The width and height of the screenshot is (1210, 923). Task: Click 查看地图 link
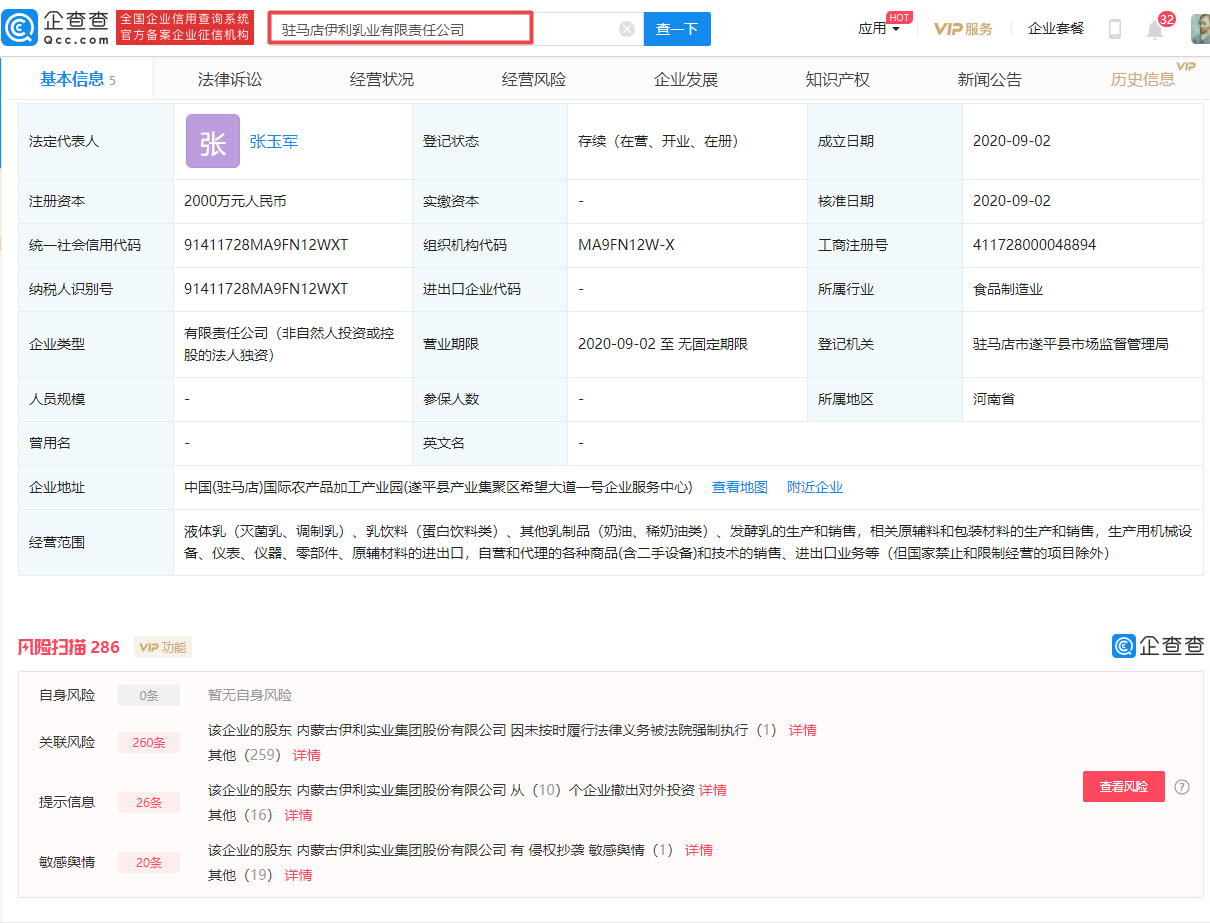(740, 488)
